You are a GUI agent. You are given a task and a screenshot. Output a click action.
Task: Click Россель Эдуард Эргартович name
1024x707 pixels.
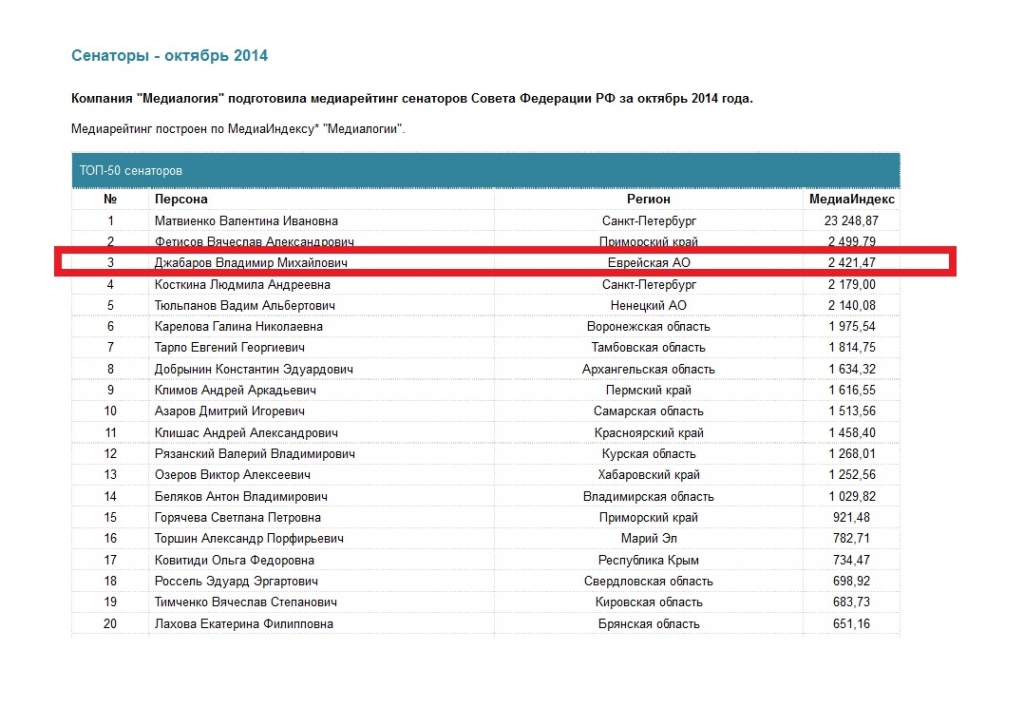pyautogui.click(x=236, y=581)
